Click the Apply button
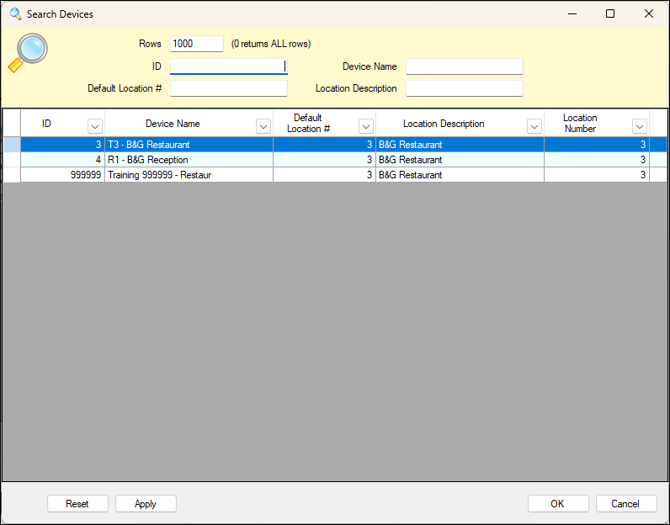670x525 pixels. (x=146, y=504)
